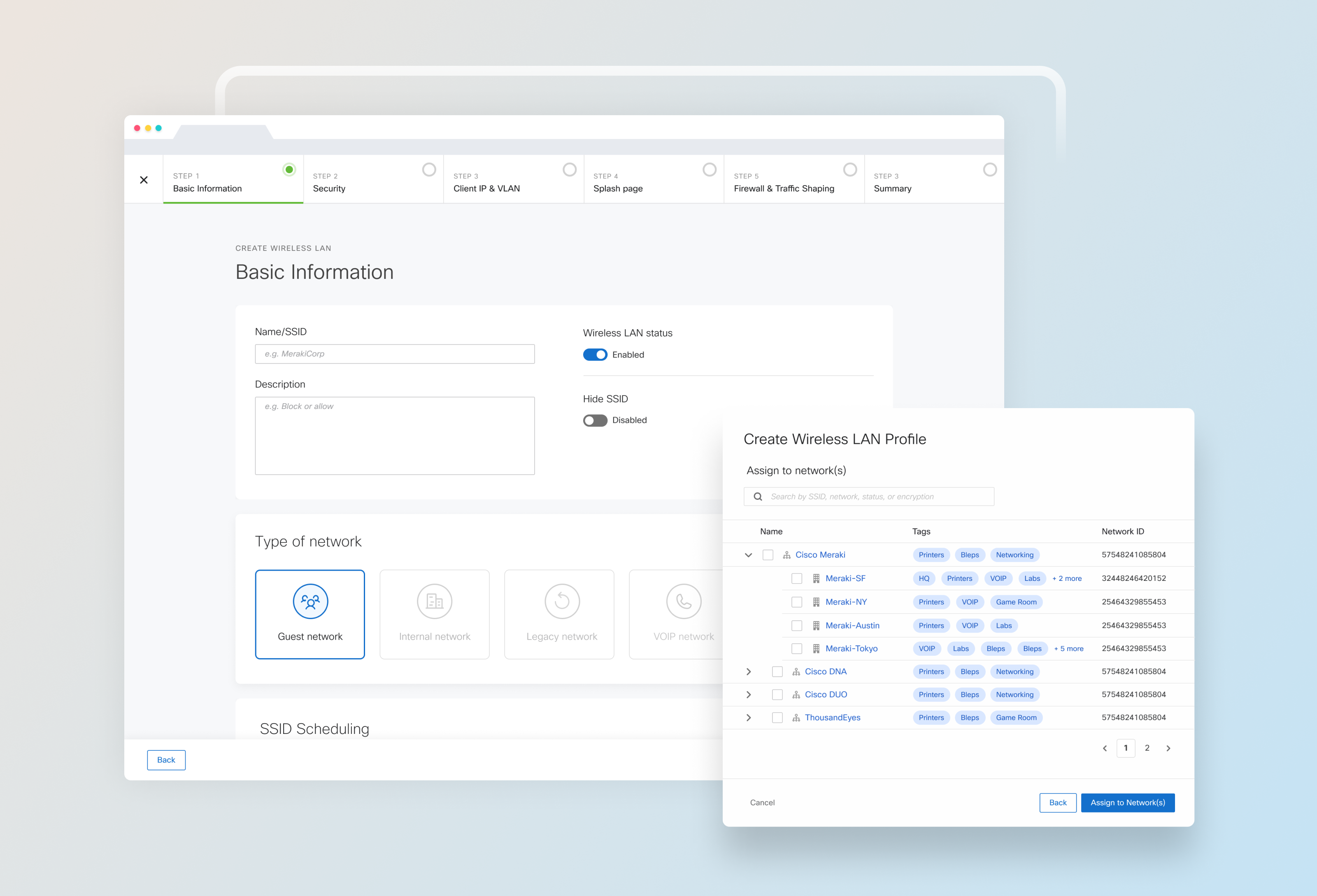Viewport: 1317px width, 896px height.
Task: Expand the Cisco DNA organization row
Action: click(x=748, y=672)
